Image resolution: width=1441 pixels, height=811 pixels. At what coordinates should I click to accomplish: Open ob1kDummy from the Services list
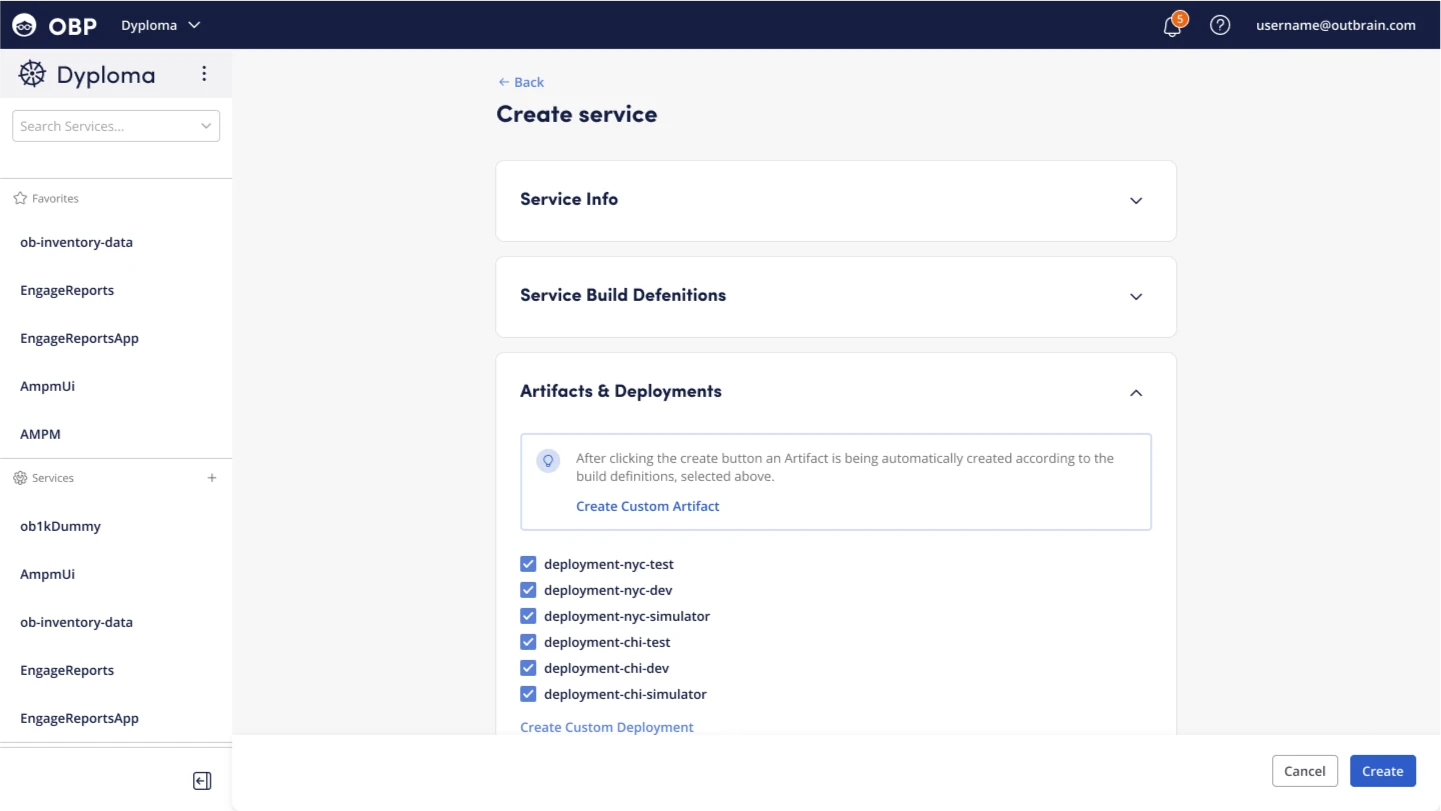pyautogui.click(x=60, y=526)
